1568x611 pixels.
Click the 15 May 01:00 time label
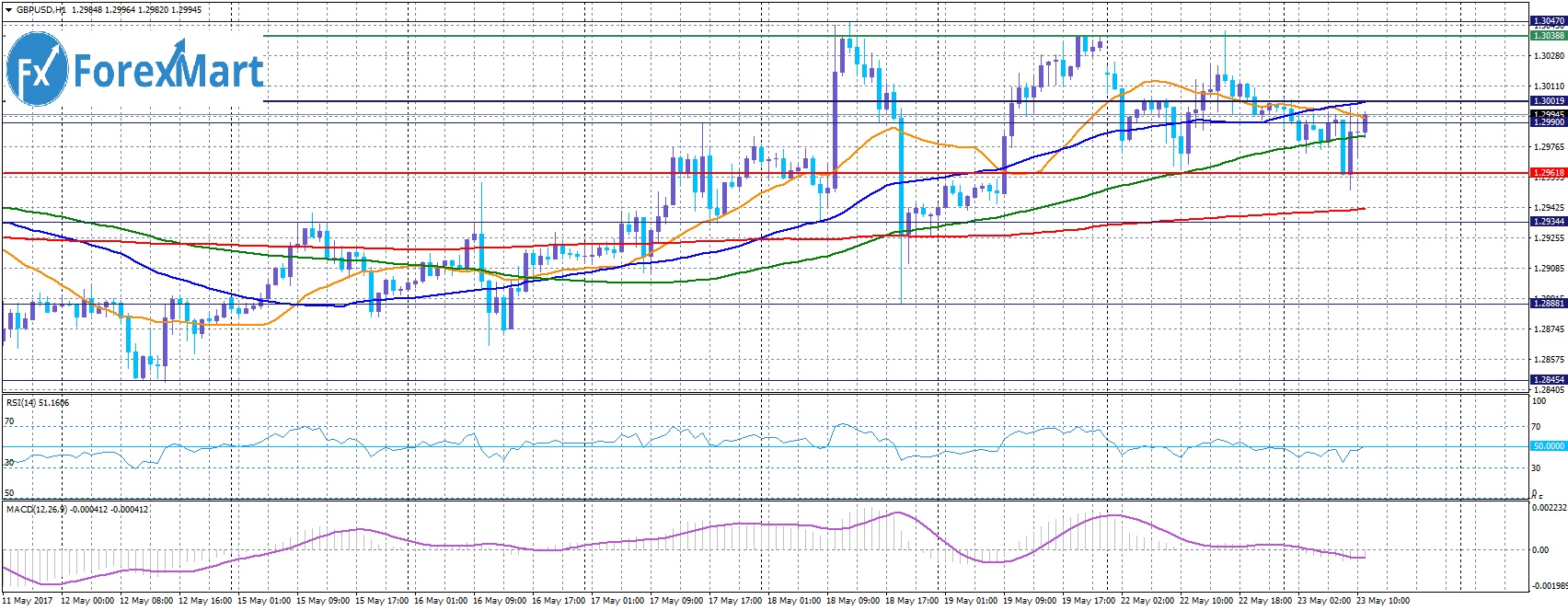click(x=264, y=602)
